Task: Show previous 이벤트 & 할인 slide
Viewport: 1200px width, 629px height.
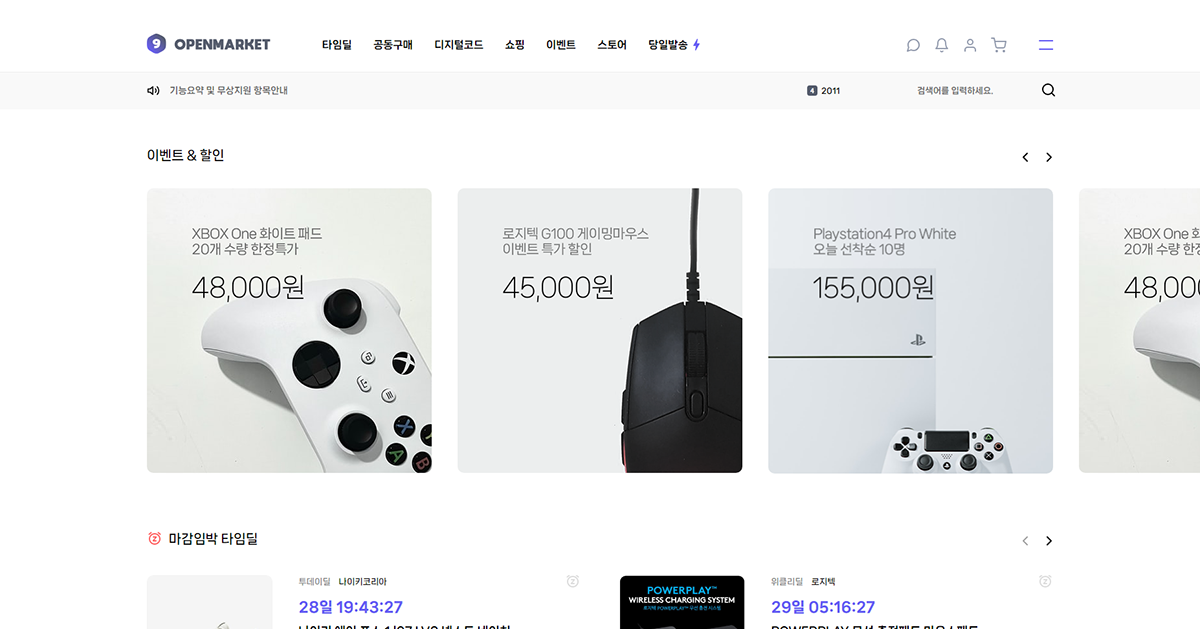Action: (x=1025, y=157)
